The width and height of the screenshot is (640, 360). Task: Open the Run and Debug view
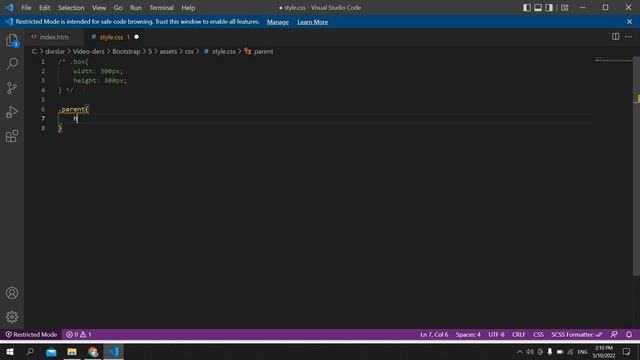point(12,112)
